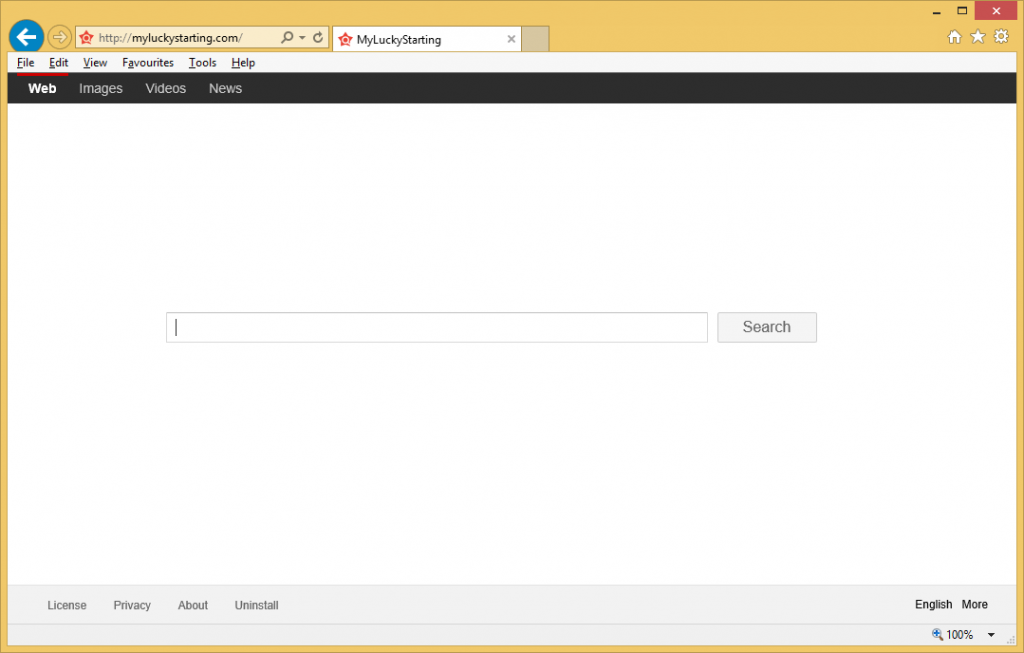This screenshot has height=653, width=1024.
Task: Open the browser settings gear icon
Action: pyautogui.click(x=1000, y=37)
